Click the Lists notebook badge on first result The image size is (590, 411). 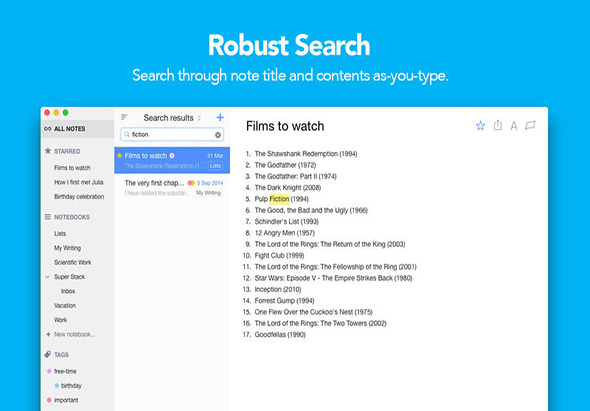(215, 166)
